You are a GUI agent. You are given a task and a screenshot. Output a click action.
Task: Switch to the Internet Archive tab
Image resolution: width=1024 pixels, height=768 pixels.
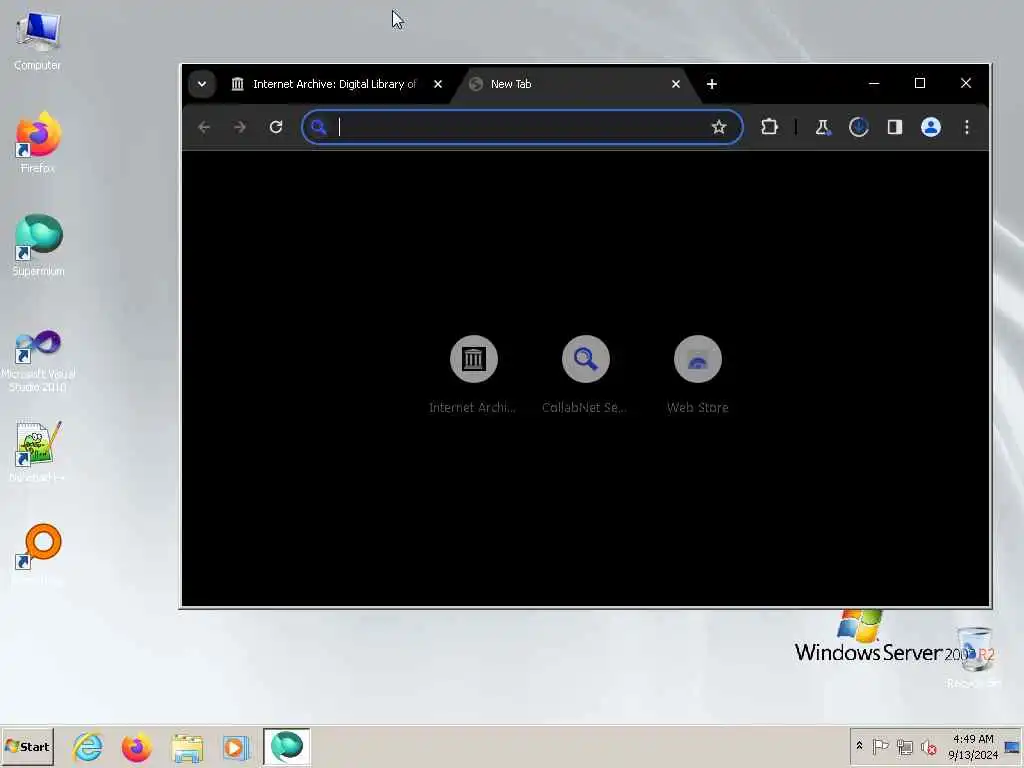(336, 84)
